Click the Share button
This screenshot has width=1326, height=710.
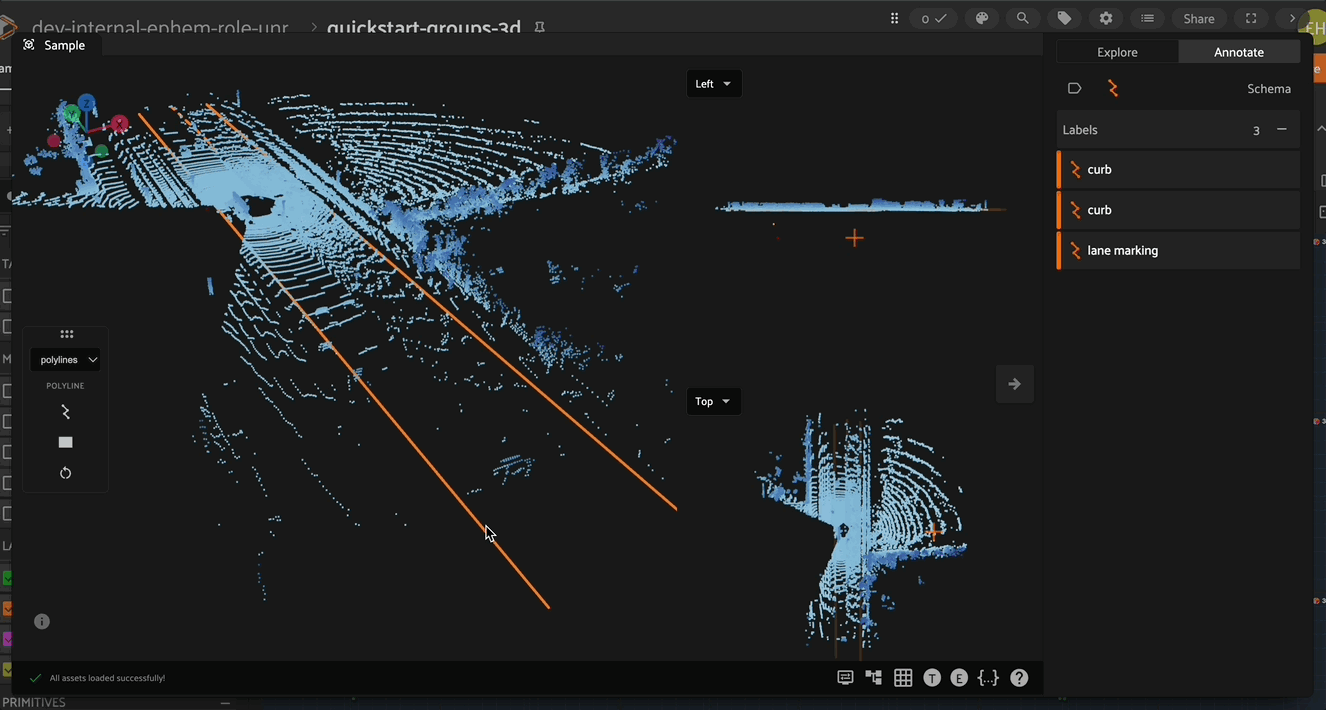(1199, 17)
